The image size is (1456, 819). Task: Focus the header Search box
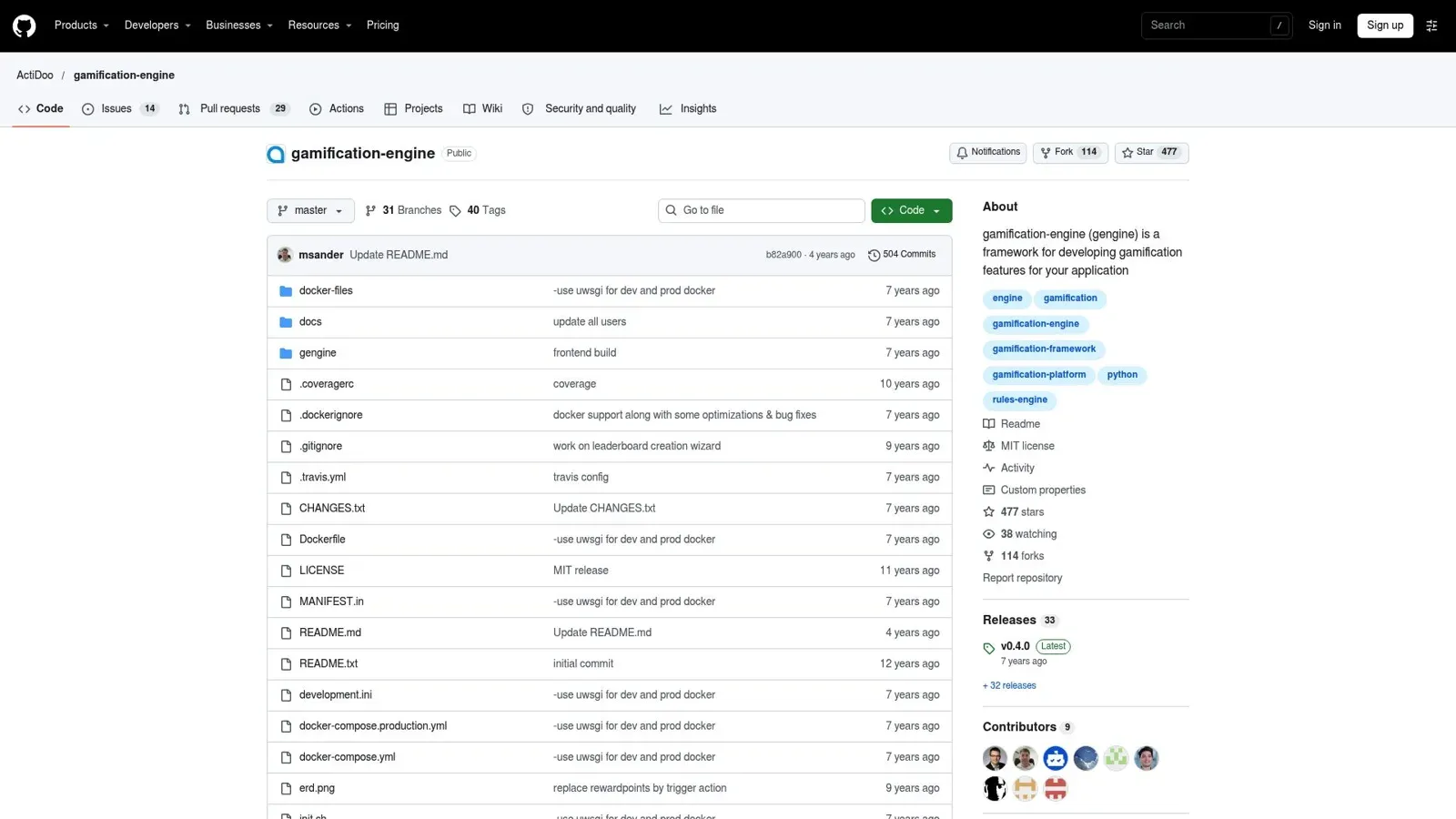(1217, 25)
